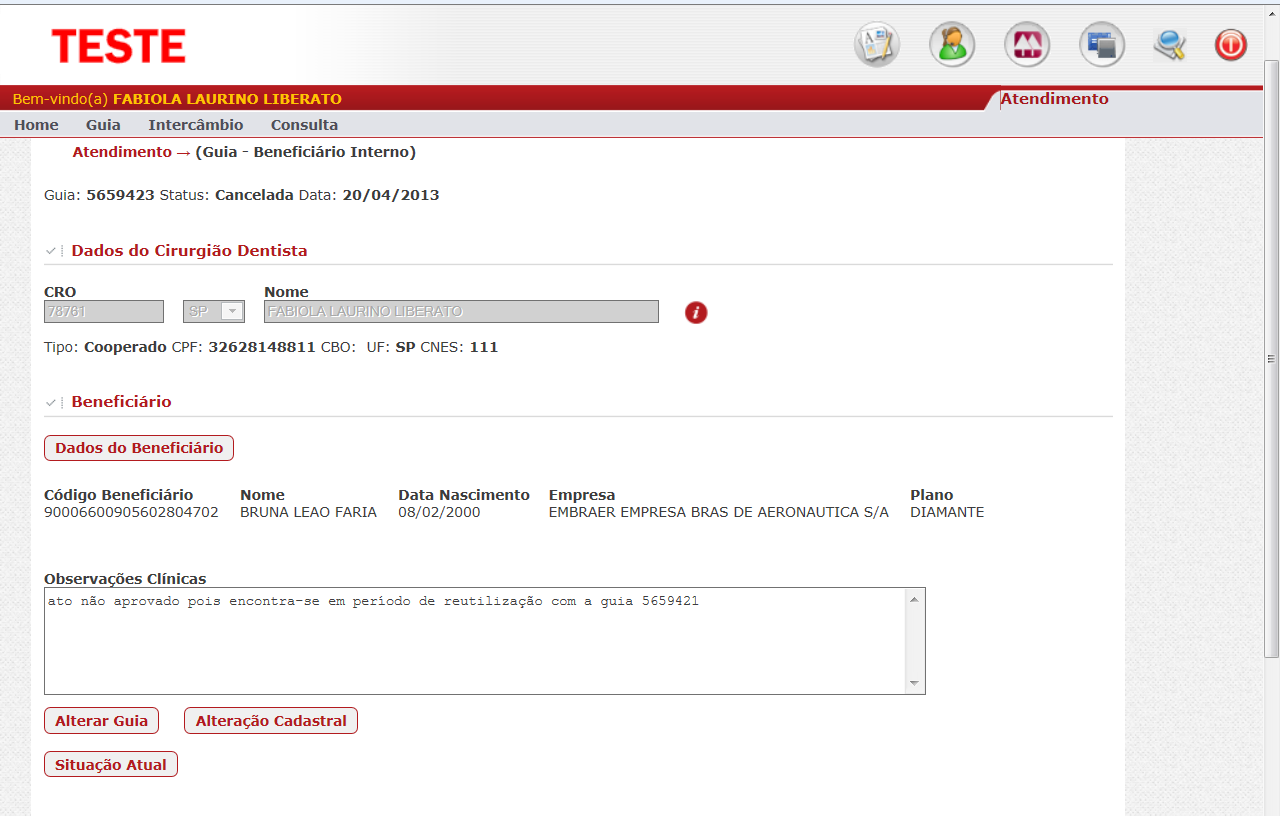Open the blue windows screens icon
The height and width of the screenshot is (816, 1280).
point(1102,45)
